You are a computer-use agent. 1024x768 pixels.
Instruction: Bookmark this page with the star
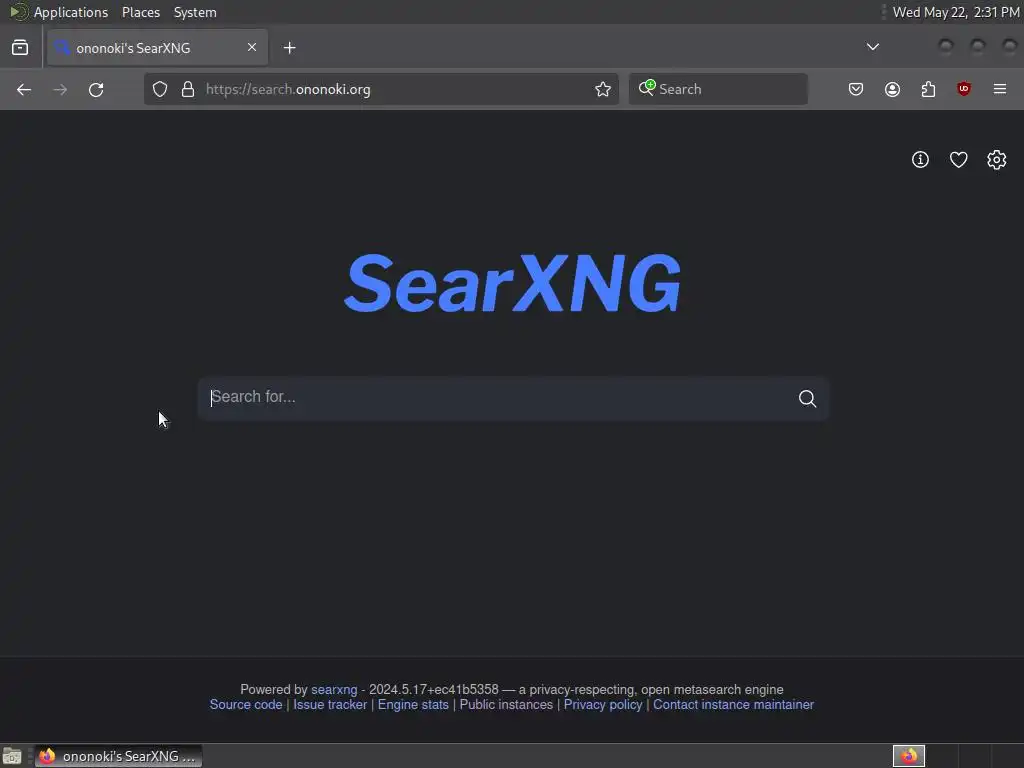(603, 89)
